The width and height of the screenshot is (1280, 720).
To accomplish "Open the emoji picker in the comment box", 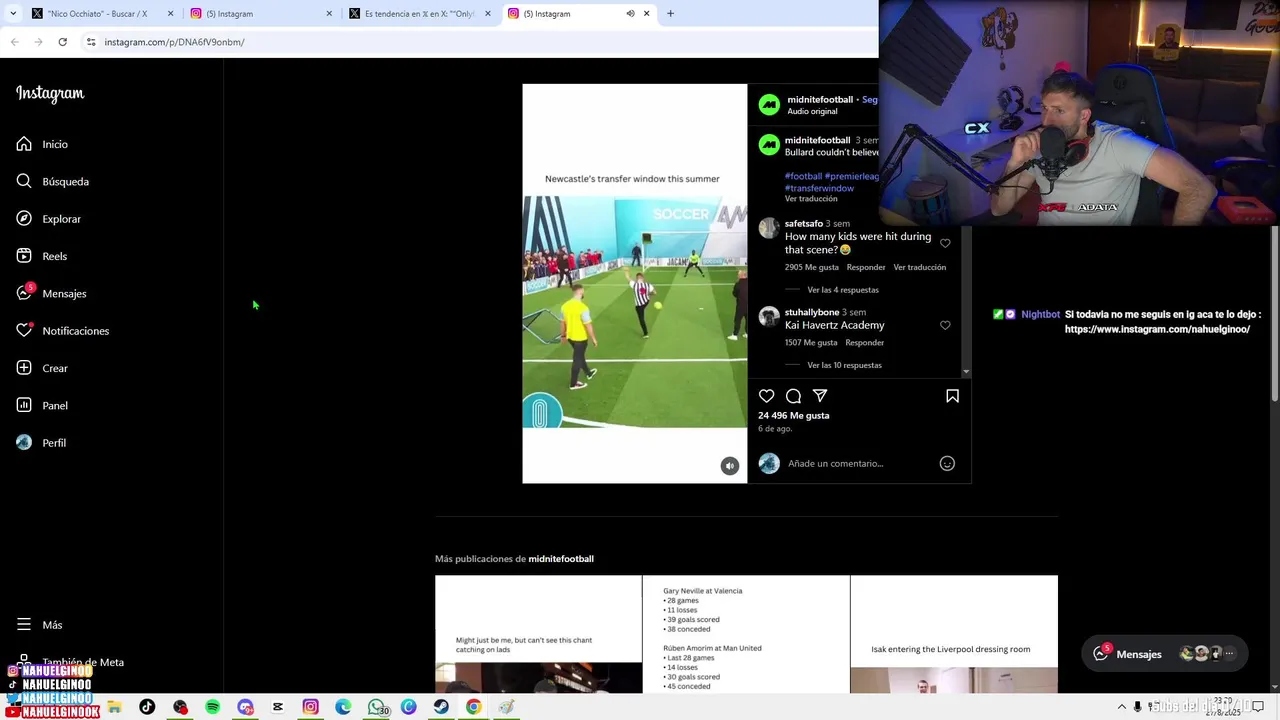I will click(x=947, y=463).
